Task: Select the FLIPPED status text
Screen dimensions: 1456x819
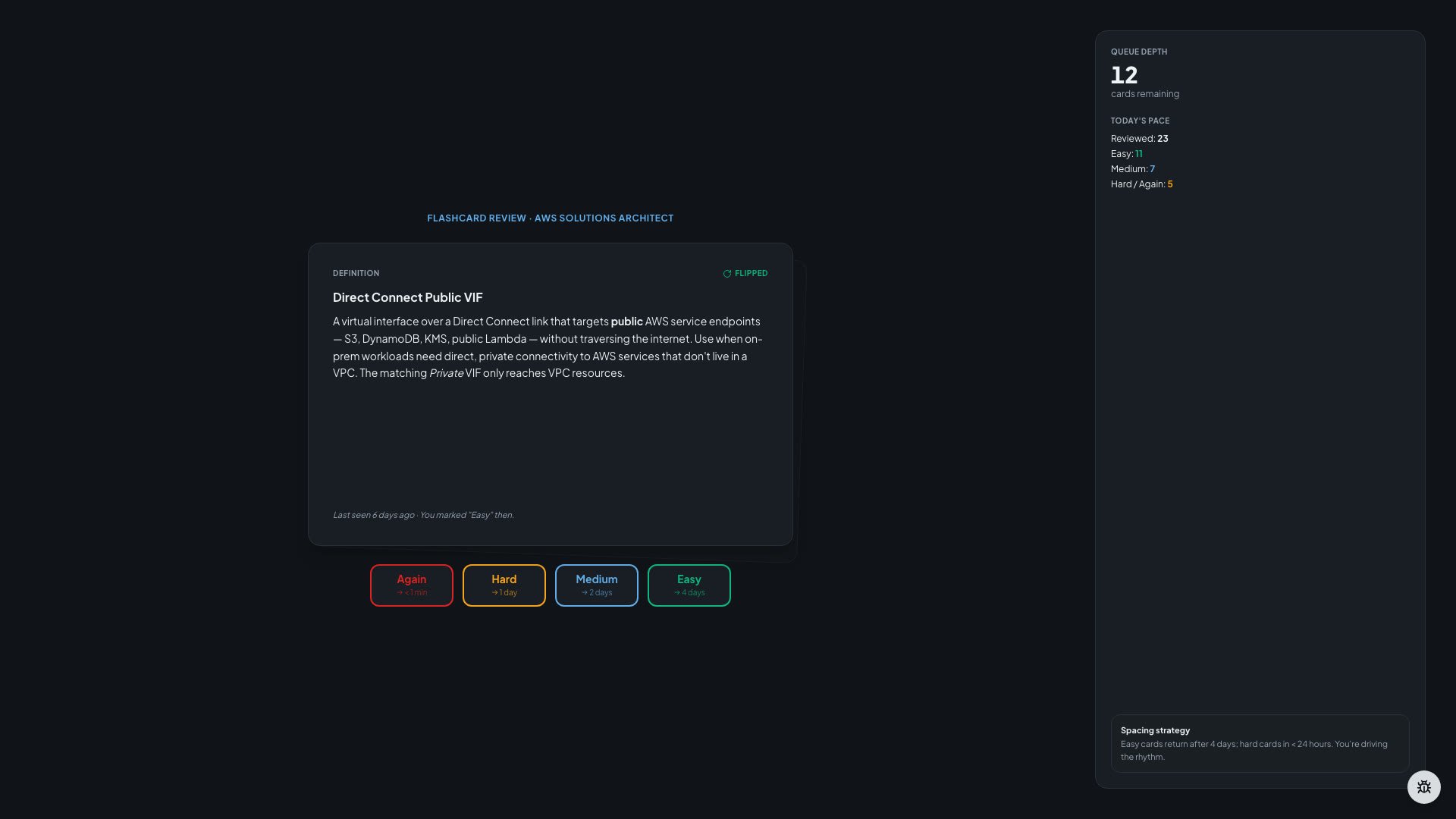Action: click(x=751, y=273)
